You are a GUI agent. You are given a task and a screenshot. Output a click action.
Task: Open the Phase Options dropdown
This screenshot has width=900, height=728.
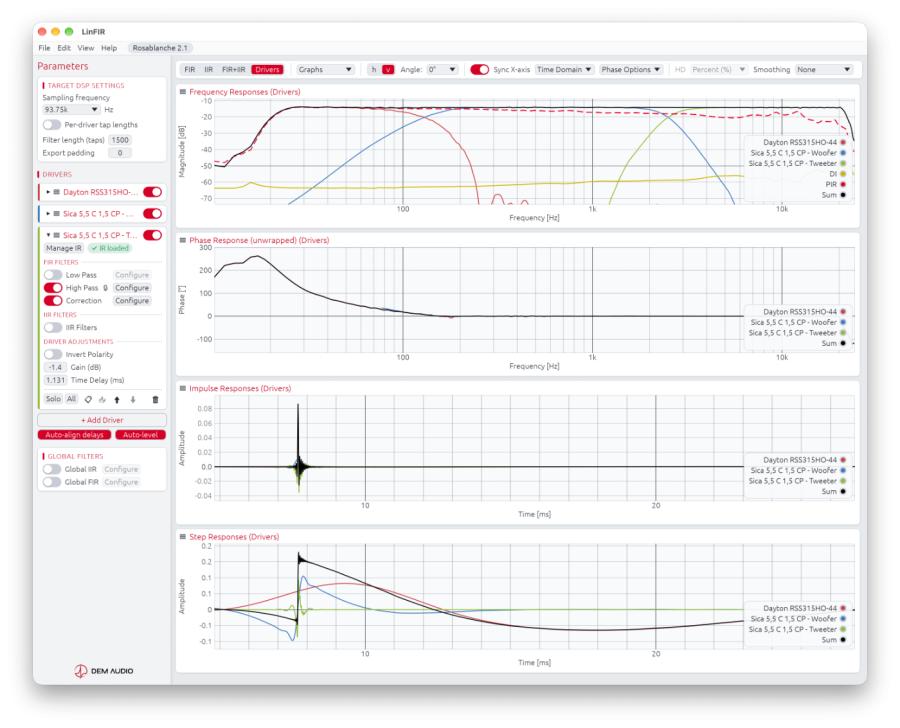(x=631, y=69)
